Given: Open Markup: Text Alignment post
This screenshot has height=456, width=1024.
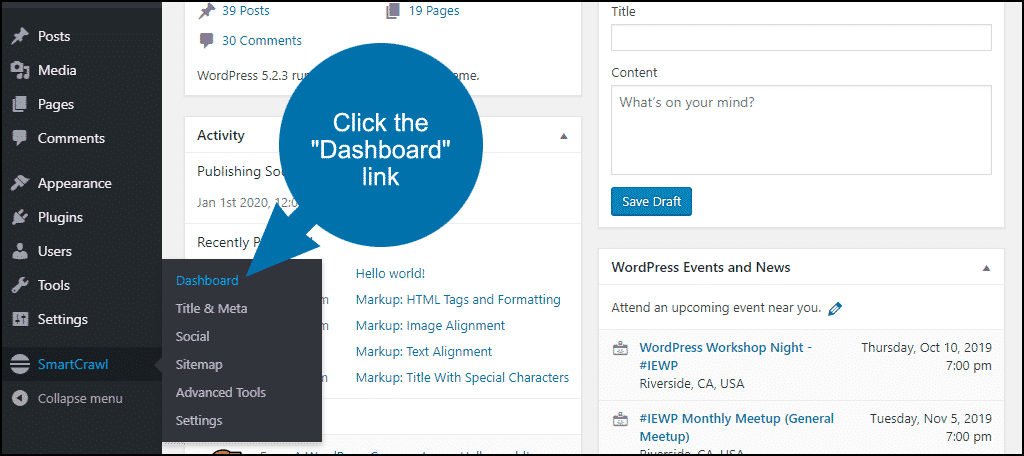Looking at the screenshot, I should [x=424, y=352].
